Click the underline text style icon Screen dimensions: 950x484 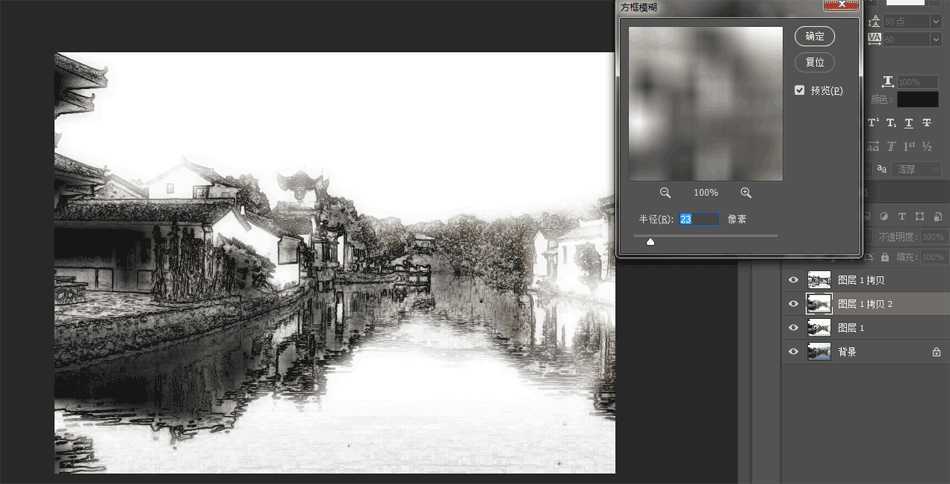[909, 123]
